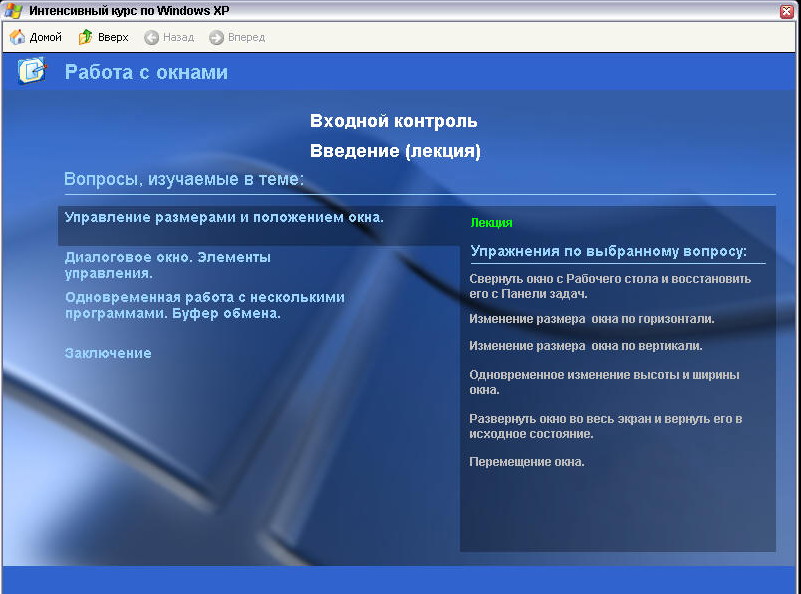The width and height of the screenshot is (801, 594).
Task: Open the green Лекция link
Action: click(491, 223)
